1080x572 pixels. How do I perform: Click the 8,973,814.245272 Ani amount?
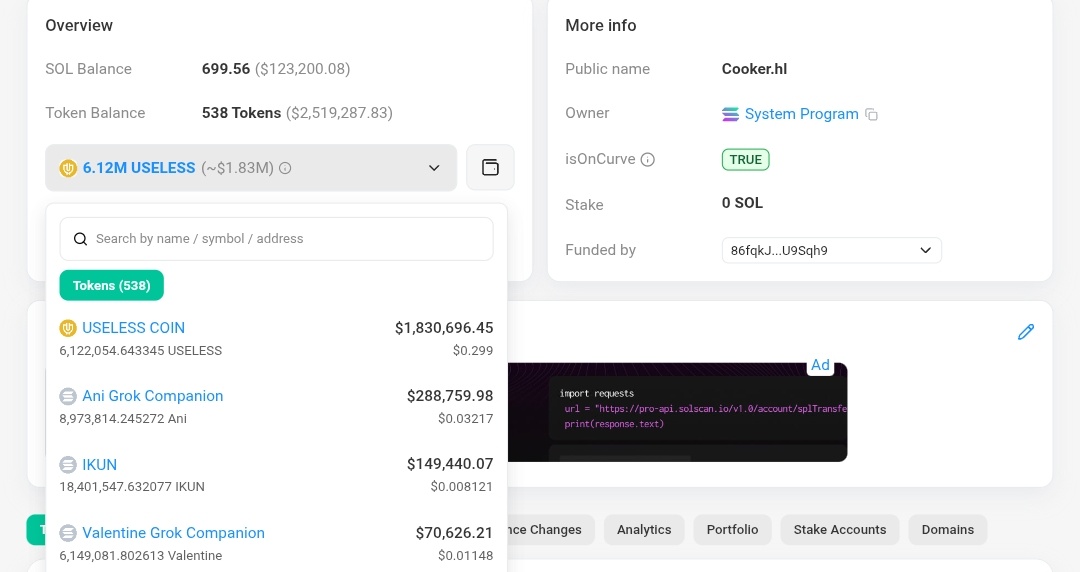point(123,419)
